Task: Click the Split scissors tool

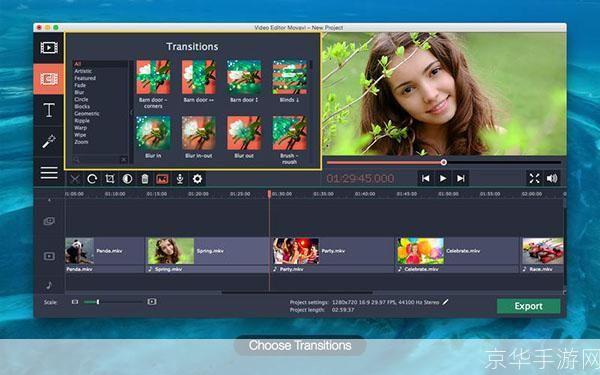Action: (x=75, y=179)
